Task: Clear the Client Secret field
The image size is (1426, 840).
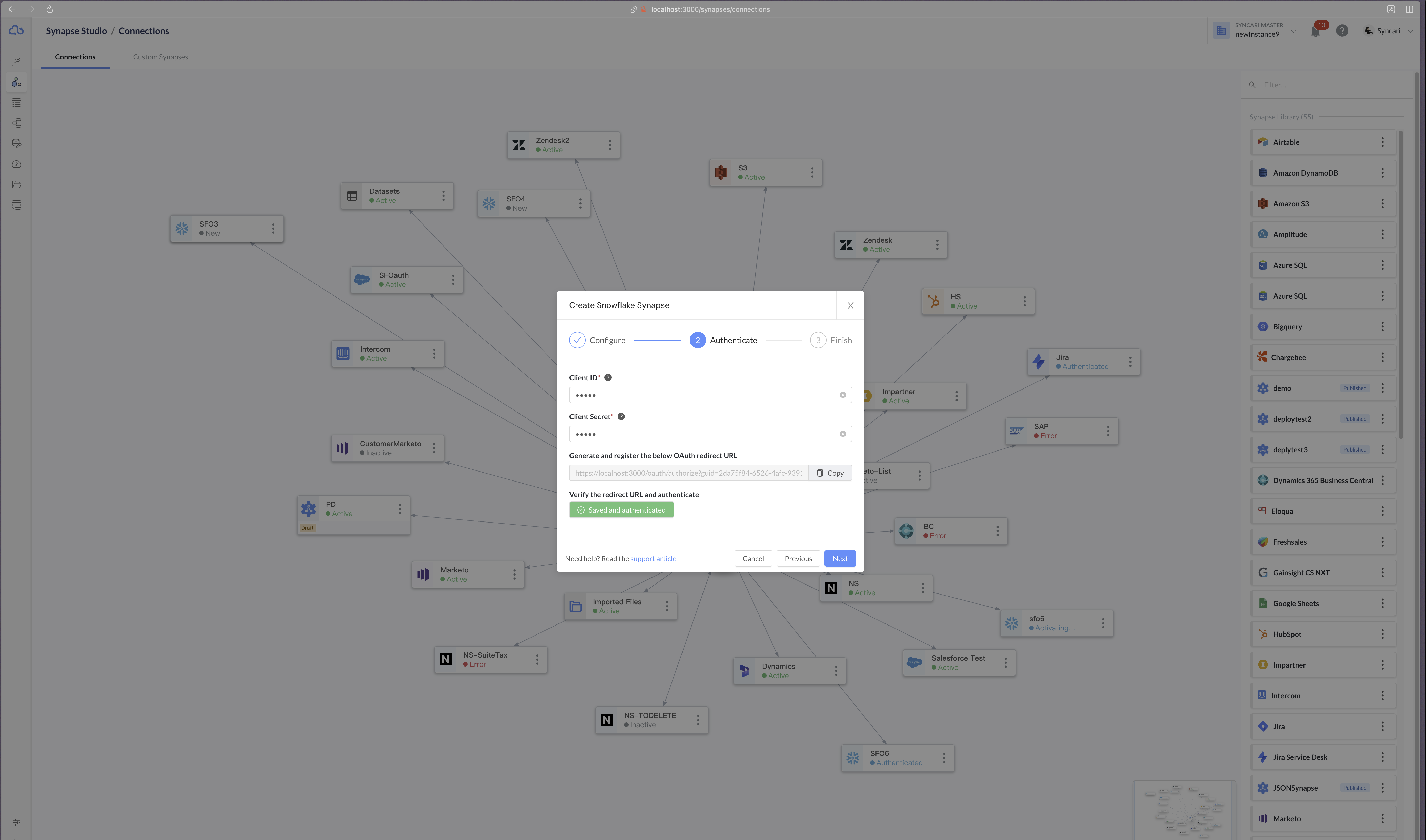Action: [x=842, y=434]
